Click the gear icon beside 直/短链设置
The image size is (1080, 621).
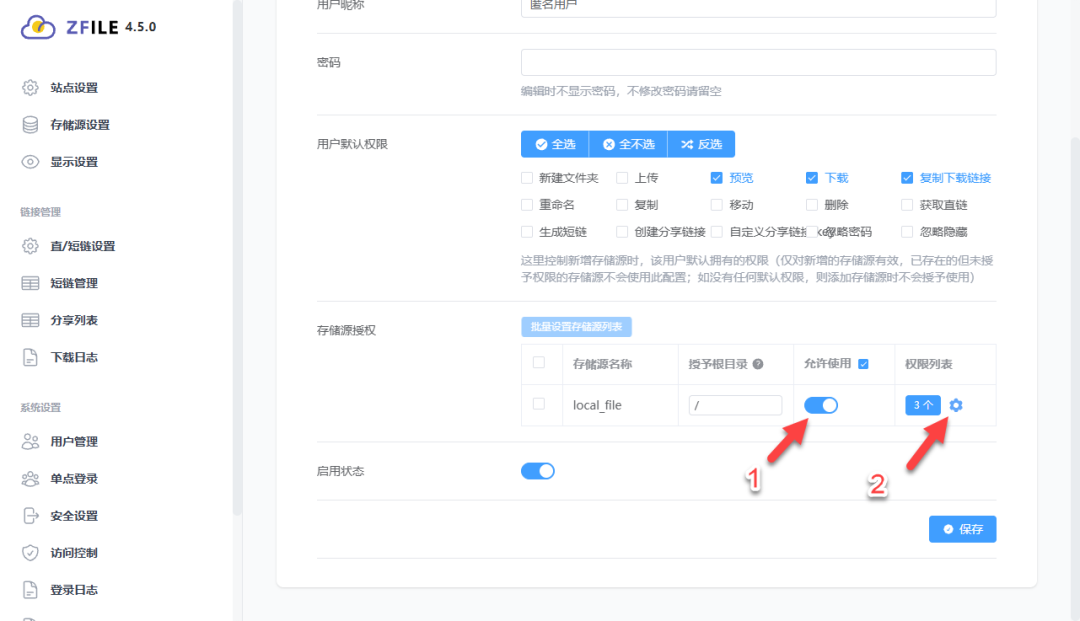(29, 245)
